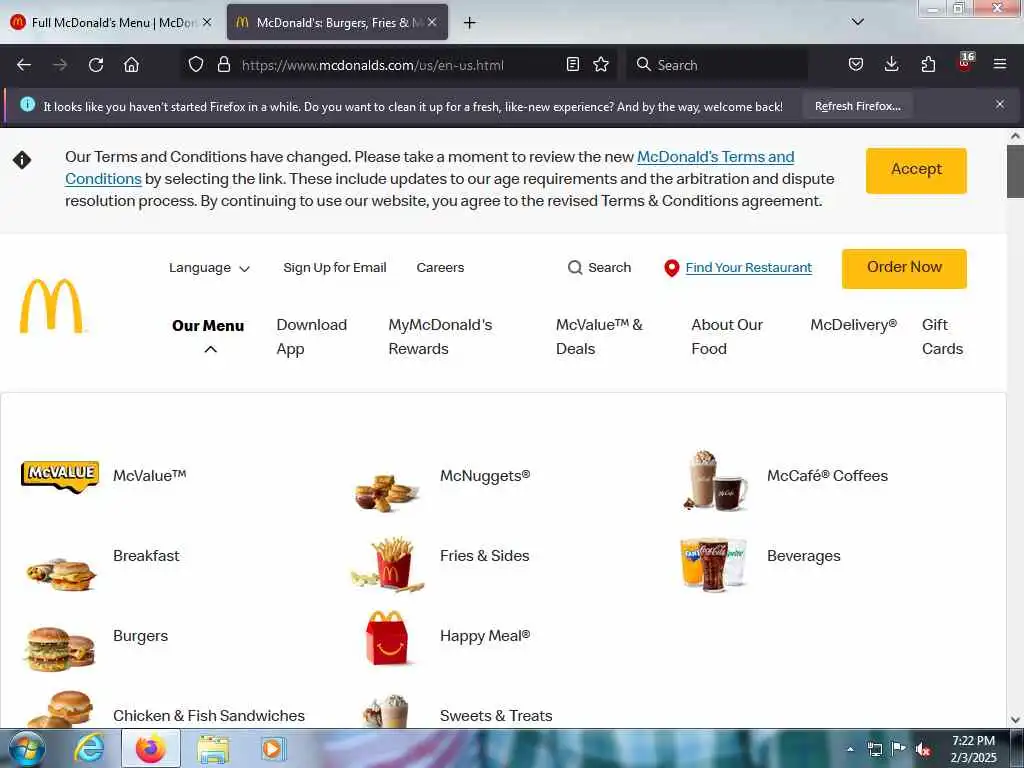Screen dimensions: 1024x768
Task: Click Refresh Firefox button
Action: pos(857,106)
